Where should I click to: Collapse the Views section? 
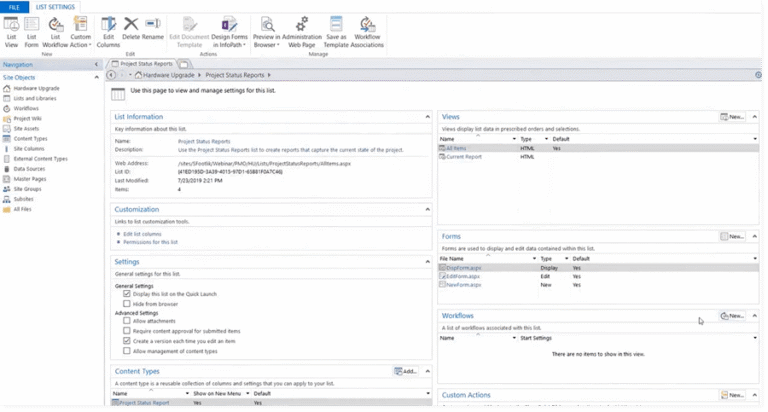click(755, 117)
